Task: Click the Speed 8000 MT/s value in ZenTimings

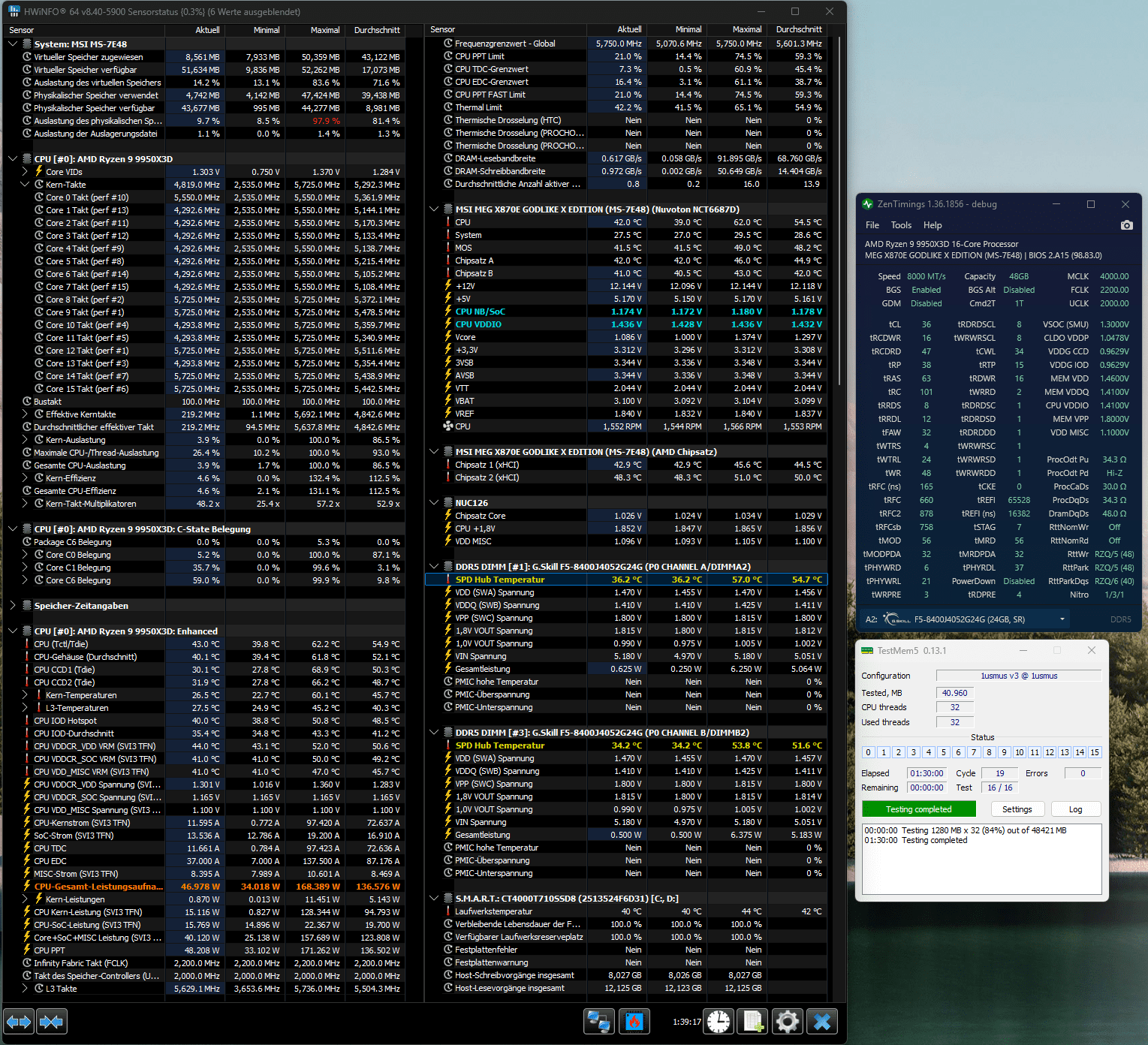Action: tap(926, 276)
